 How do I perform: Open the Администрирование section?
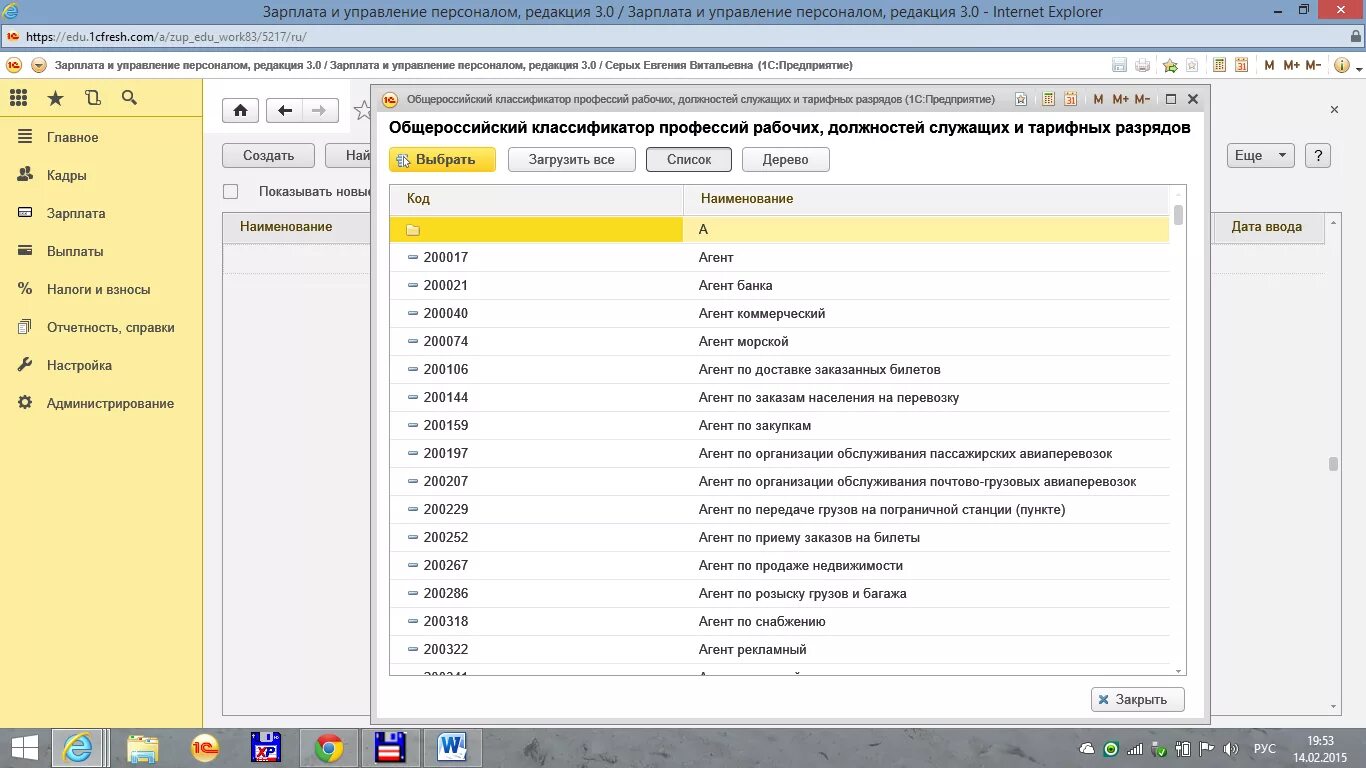tap(111, 403)
